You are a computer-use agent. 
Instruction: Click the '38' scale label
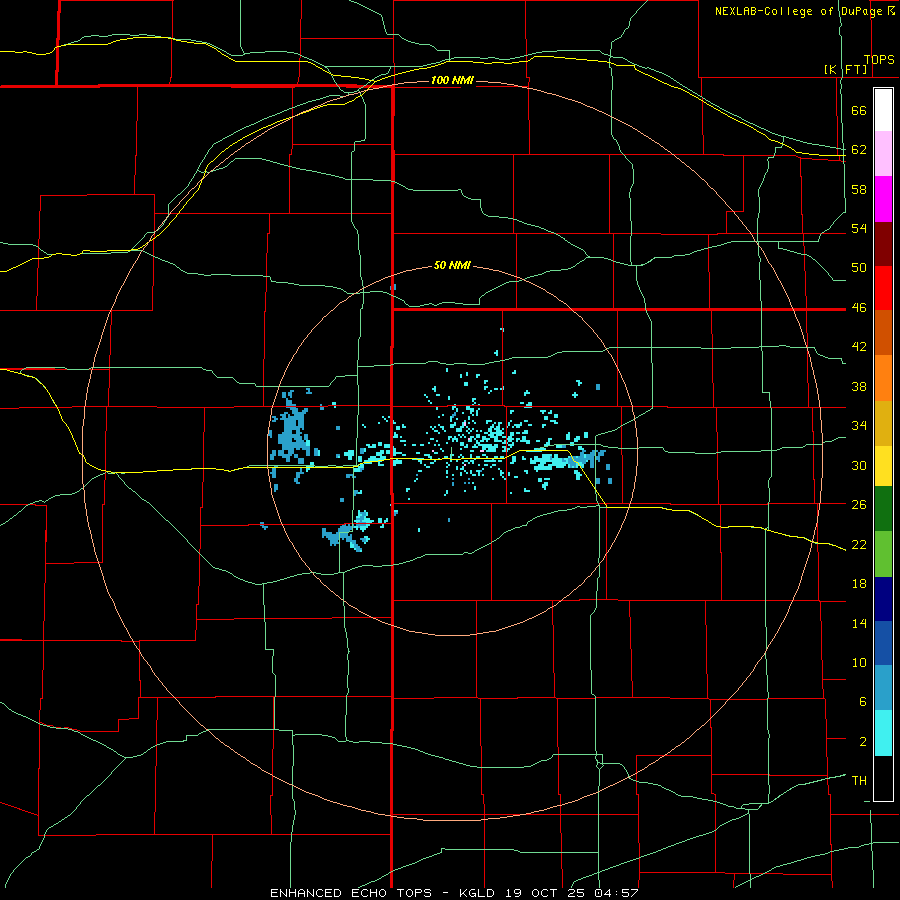pyautogui.click(x=859, y=386)
